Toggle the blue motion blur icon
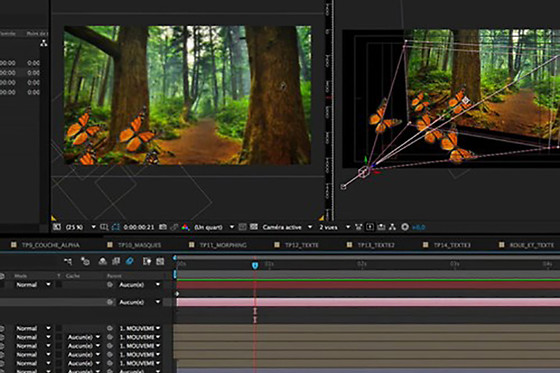This screenshot has height=373, width=560. click(x=129, y=262)
